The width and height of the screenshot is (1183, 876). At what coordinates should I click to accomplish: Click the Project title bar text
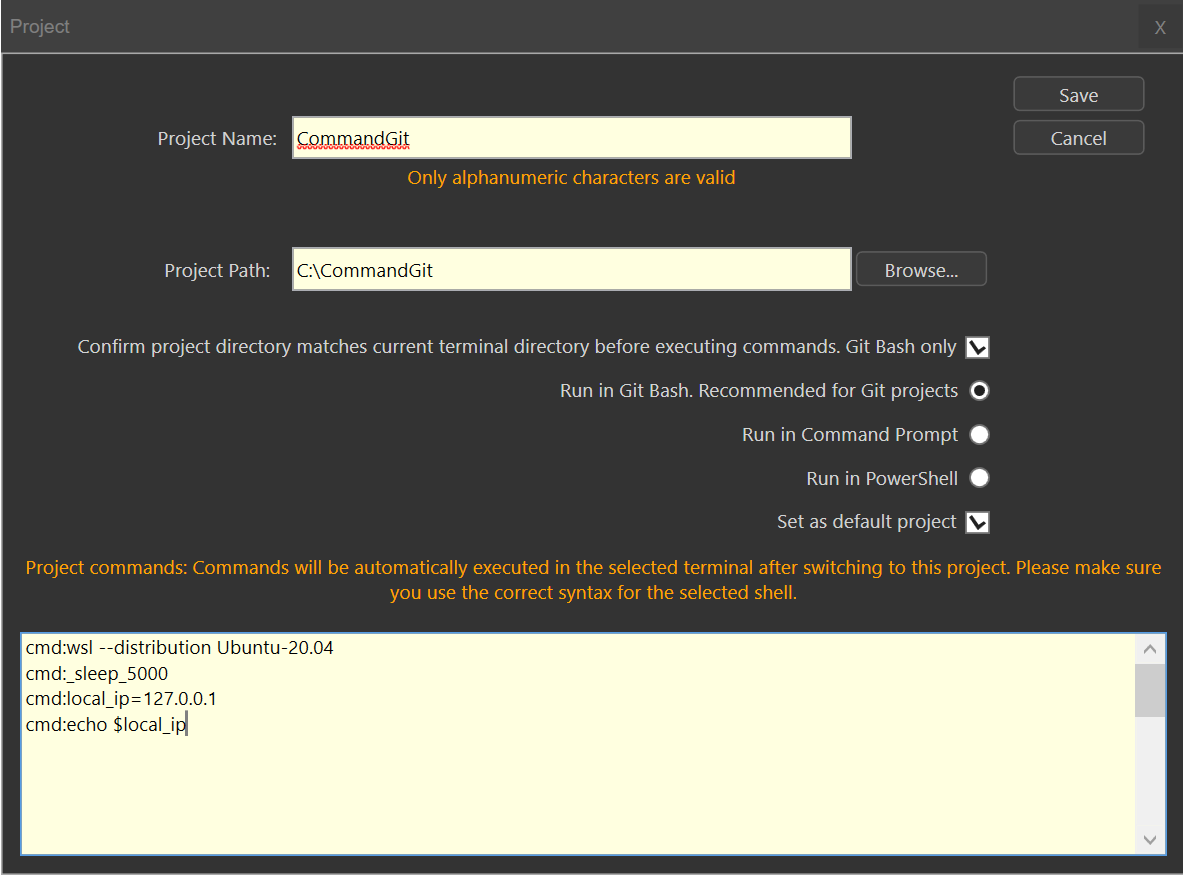[40, 27]
